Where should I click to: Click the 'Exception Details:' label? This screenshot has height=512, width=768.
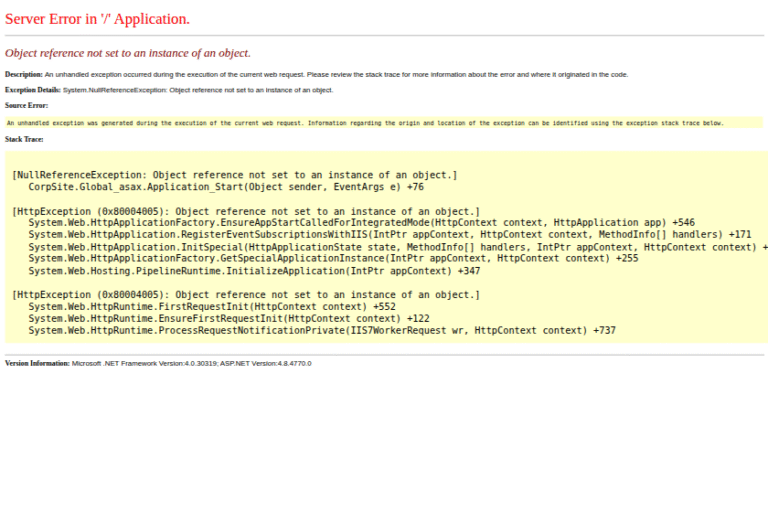(33, 90)
